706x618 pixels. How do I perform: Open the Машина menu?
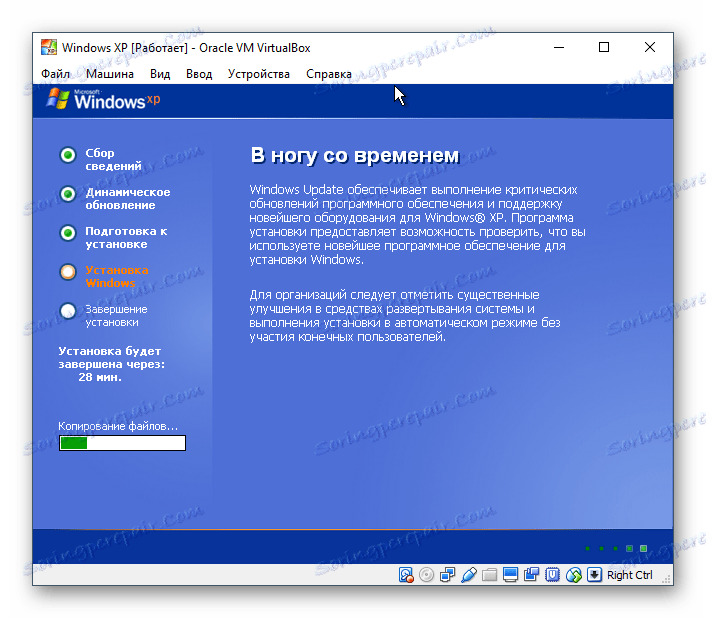pos(110,74)
